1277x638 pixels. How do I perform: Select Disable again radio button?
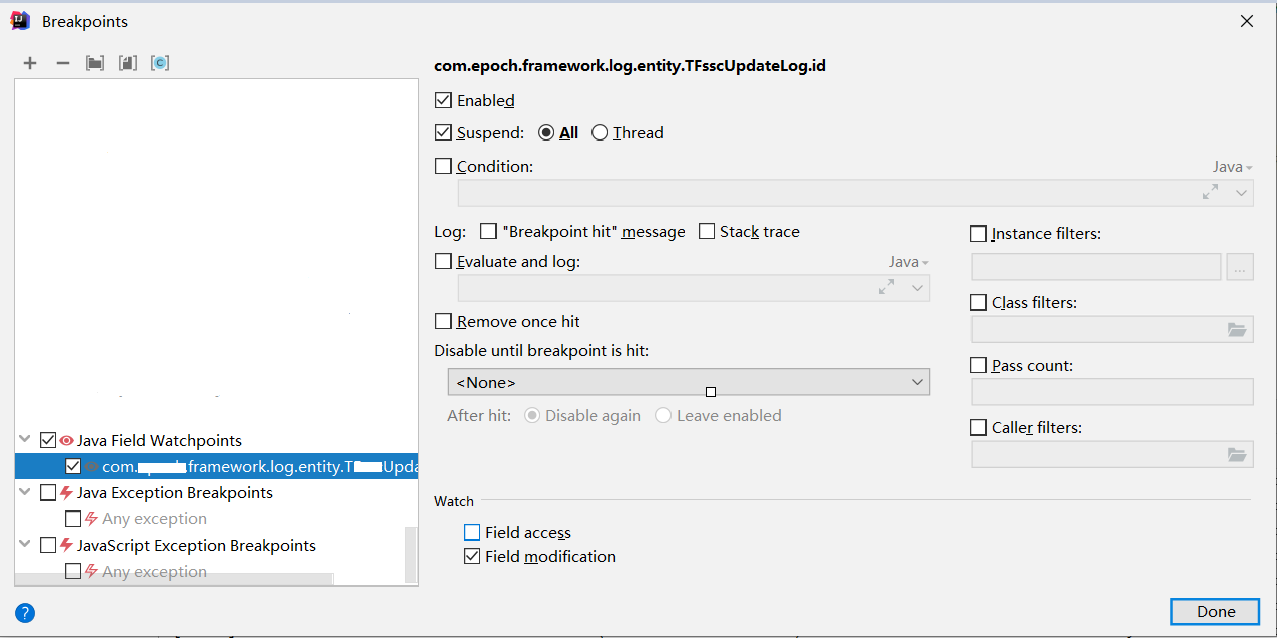(532, 415)
